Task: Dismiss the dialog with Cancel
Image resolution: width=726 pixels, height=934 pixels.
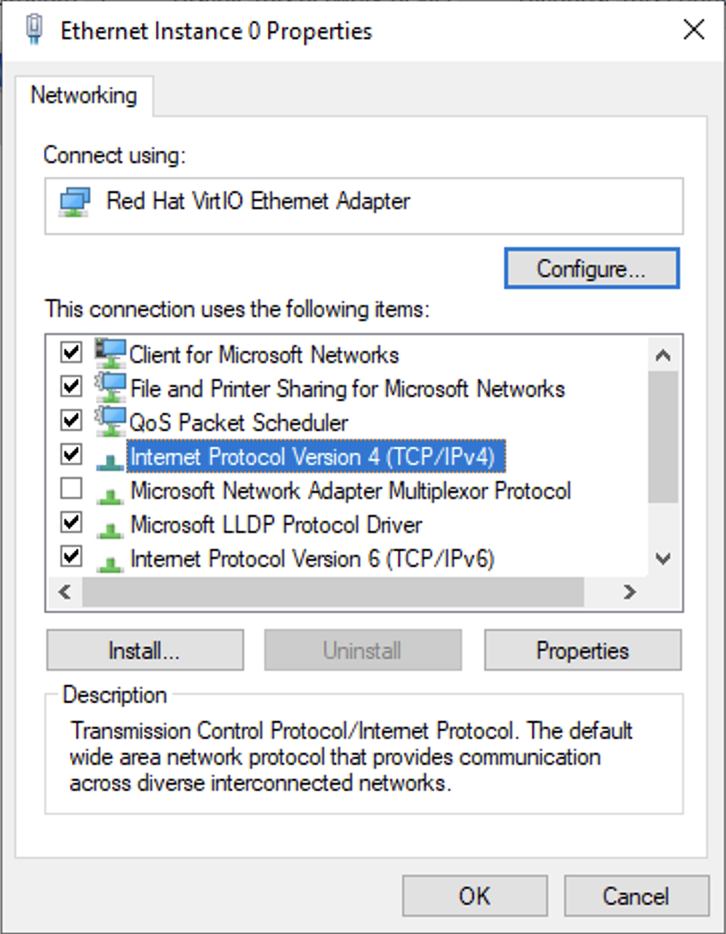Action: pos(636,896)
